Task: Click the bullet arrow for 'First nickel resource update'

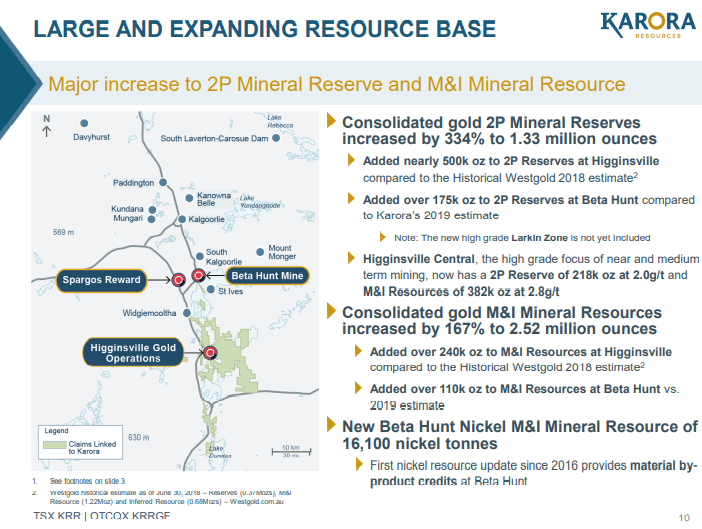Action: click(359, 464)
